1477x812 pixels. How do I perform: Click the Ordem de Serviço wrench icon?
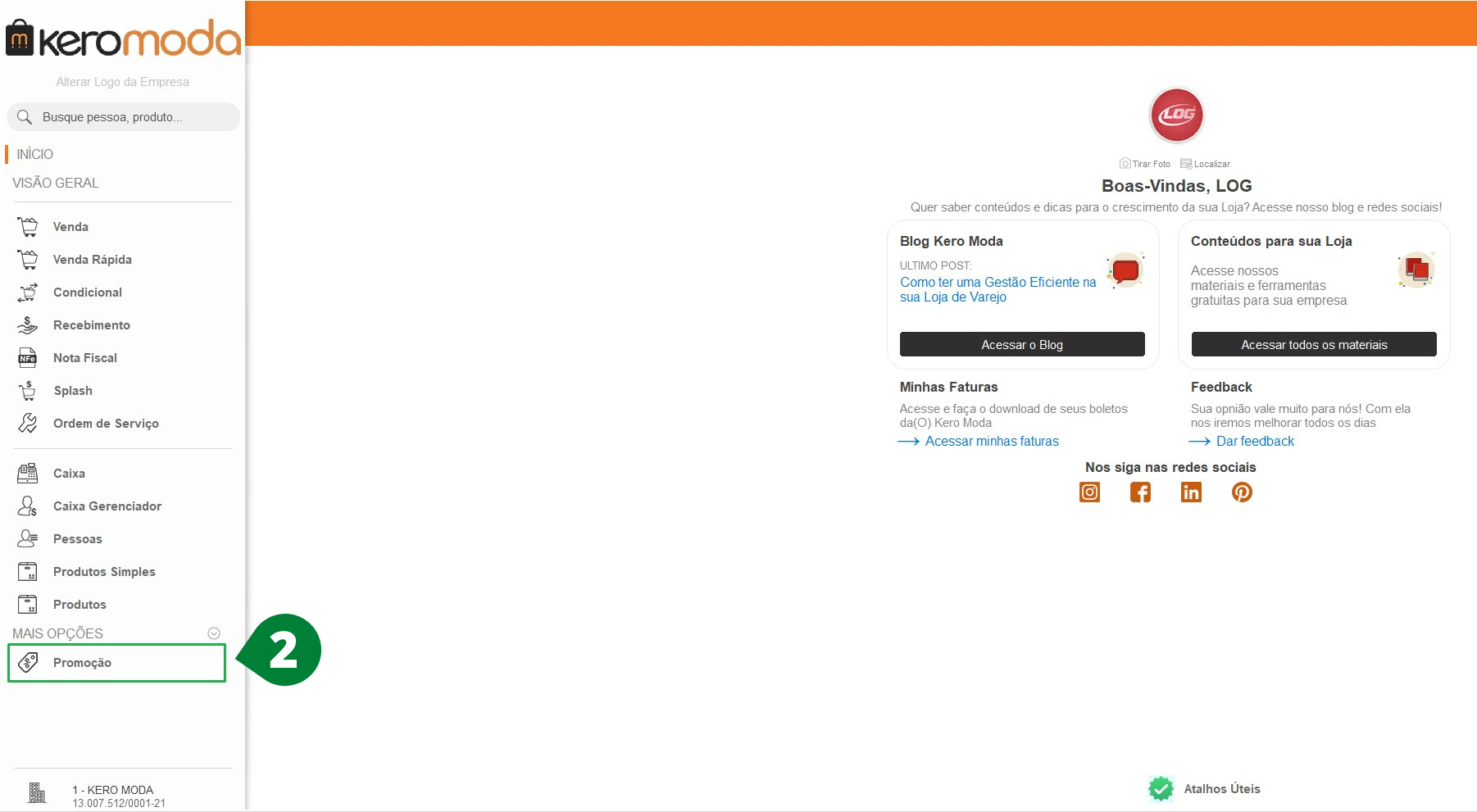(28, 423)
